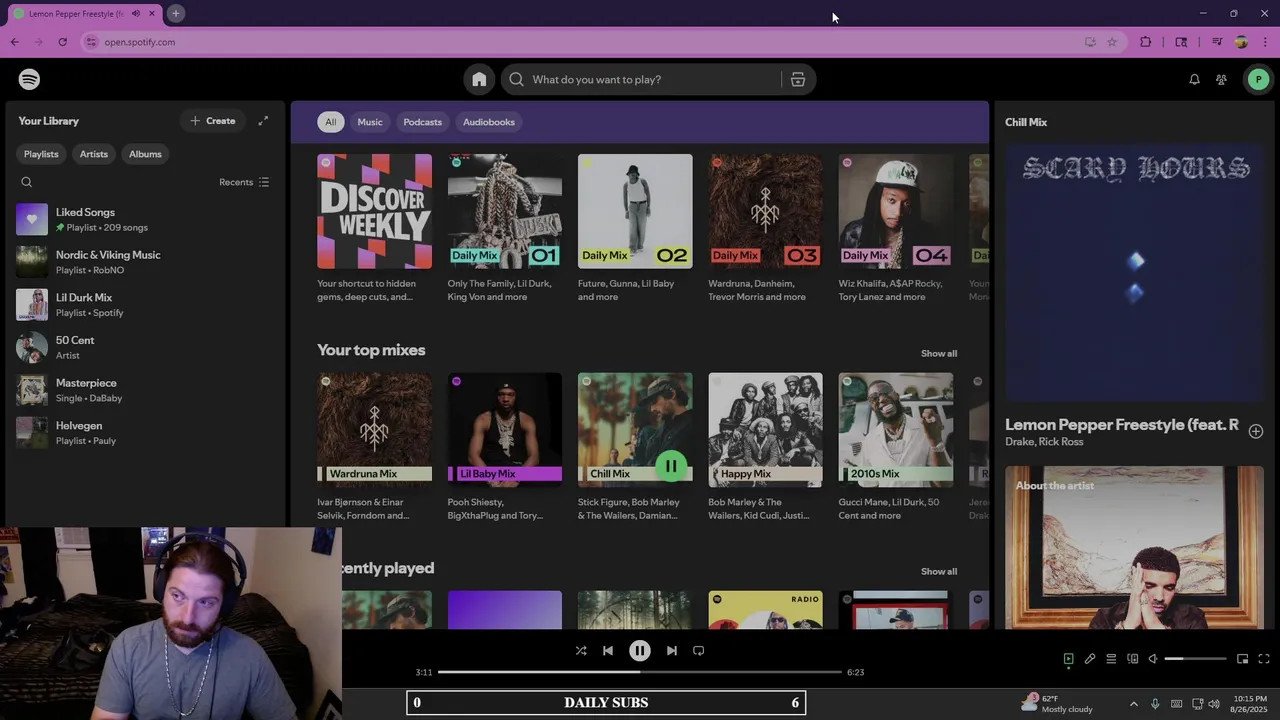Image resolution: width=1280 pixels, height=720 pixels.
Task: Mute using the Spotify volume icon
Action: tap(1153, 659)
